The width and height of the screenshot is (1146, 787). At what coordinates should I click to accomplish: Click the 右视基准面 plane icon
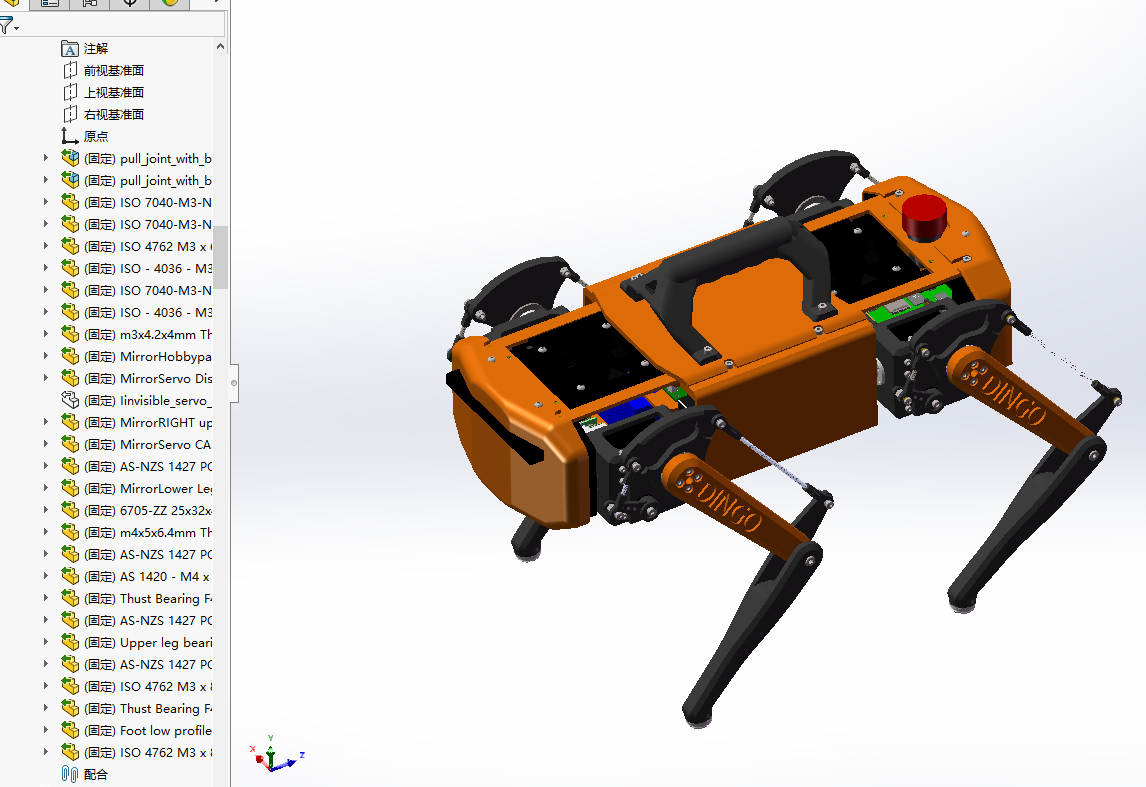coord(70,114)
